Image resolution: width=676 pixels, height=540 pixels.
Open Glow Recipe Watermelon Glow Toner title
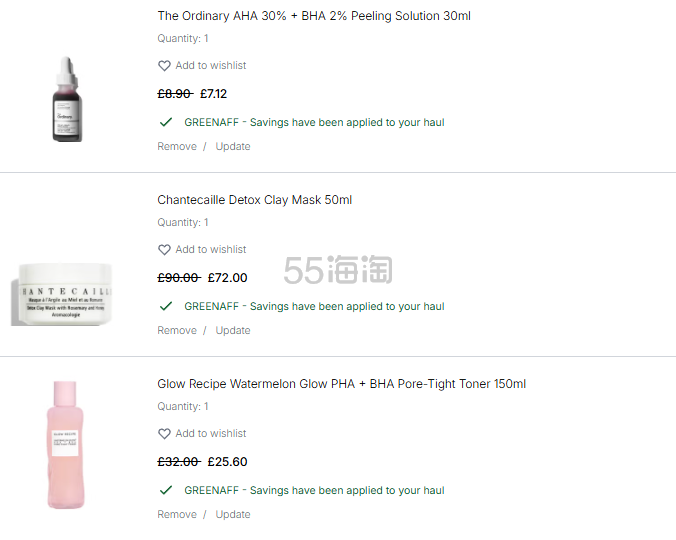tap(341, 384)
